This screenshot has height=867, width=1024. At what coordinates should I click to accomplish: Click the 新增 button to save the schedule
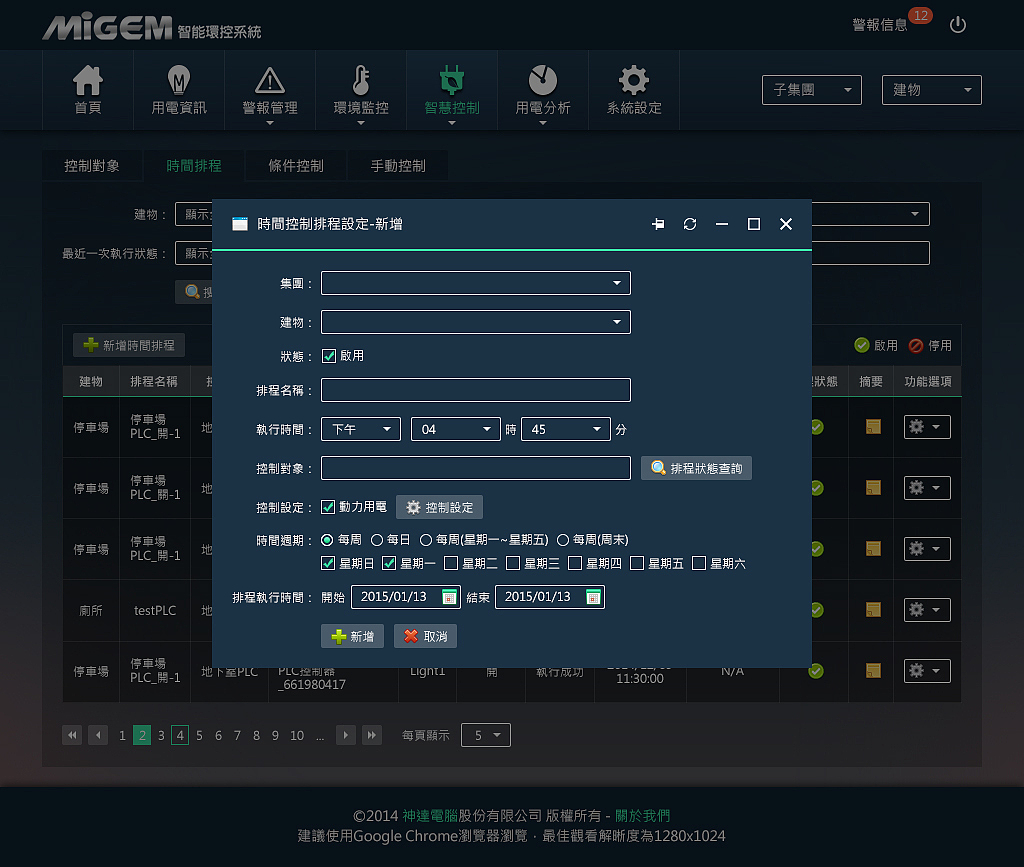point(352,636)
